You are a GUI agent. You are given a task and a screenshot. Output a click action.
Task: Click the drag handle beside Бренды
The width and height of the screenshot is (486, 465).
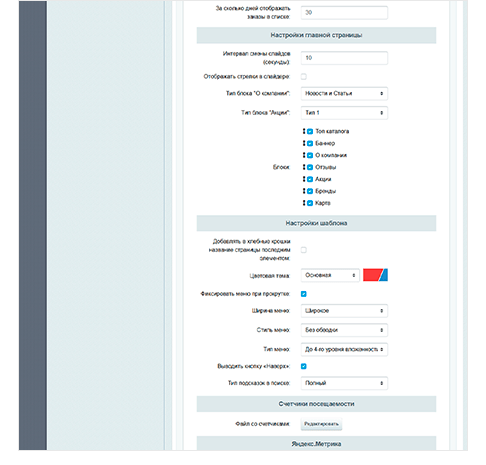pyautogui.click(x=304, y=191)
